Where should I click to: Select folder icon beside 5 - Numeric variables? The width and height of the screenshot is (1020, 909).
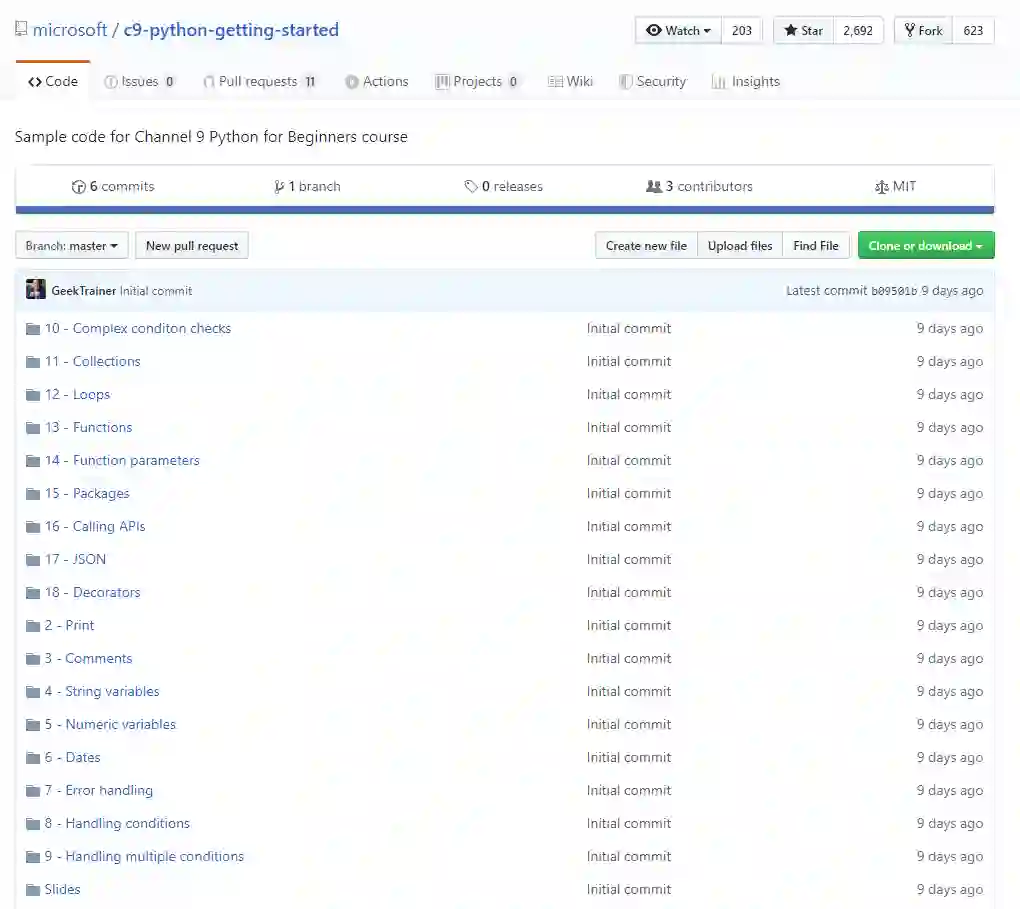click(x=33, y=725)
